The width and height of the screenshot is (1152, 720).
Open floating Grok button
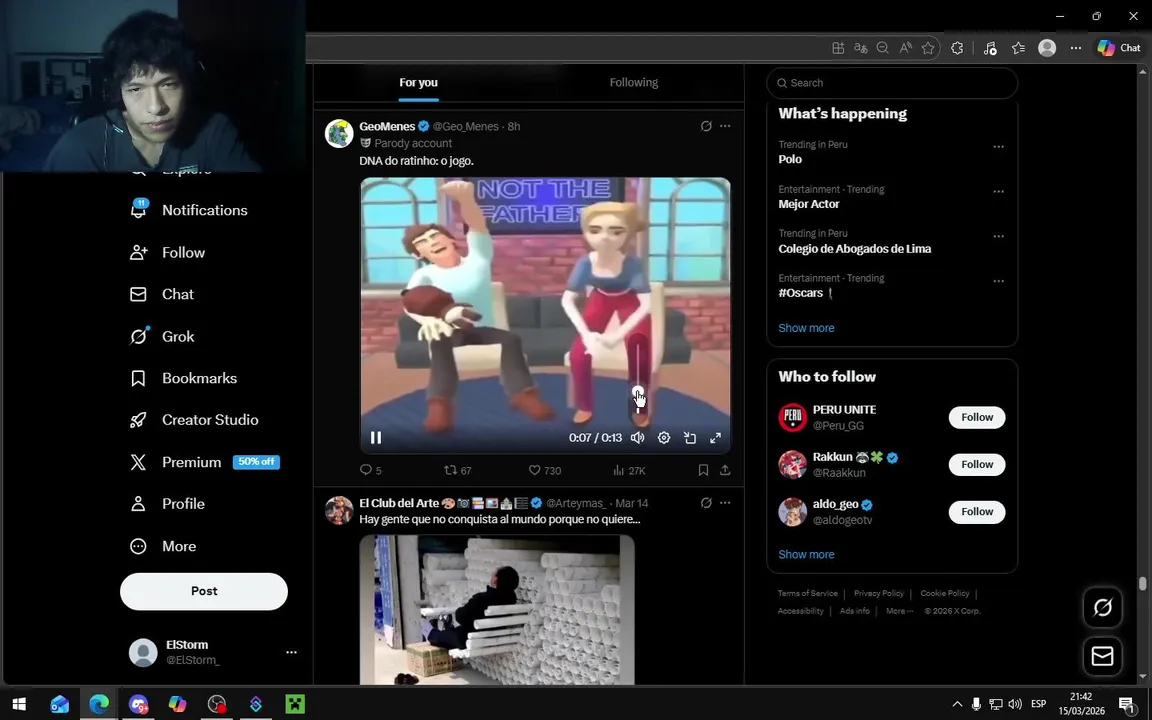coord(1103,608)
